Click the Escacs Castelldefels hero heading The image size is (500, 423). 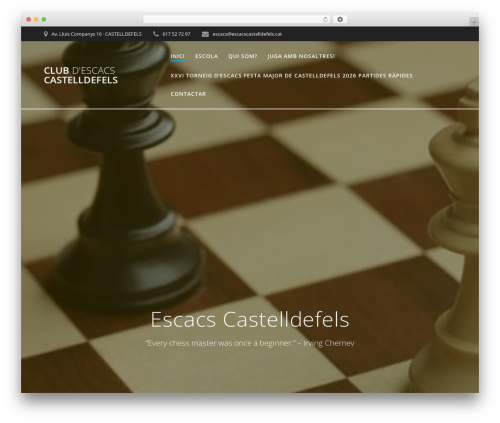[250, 319]
